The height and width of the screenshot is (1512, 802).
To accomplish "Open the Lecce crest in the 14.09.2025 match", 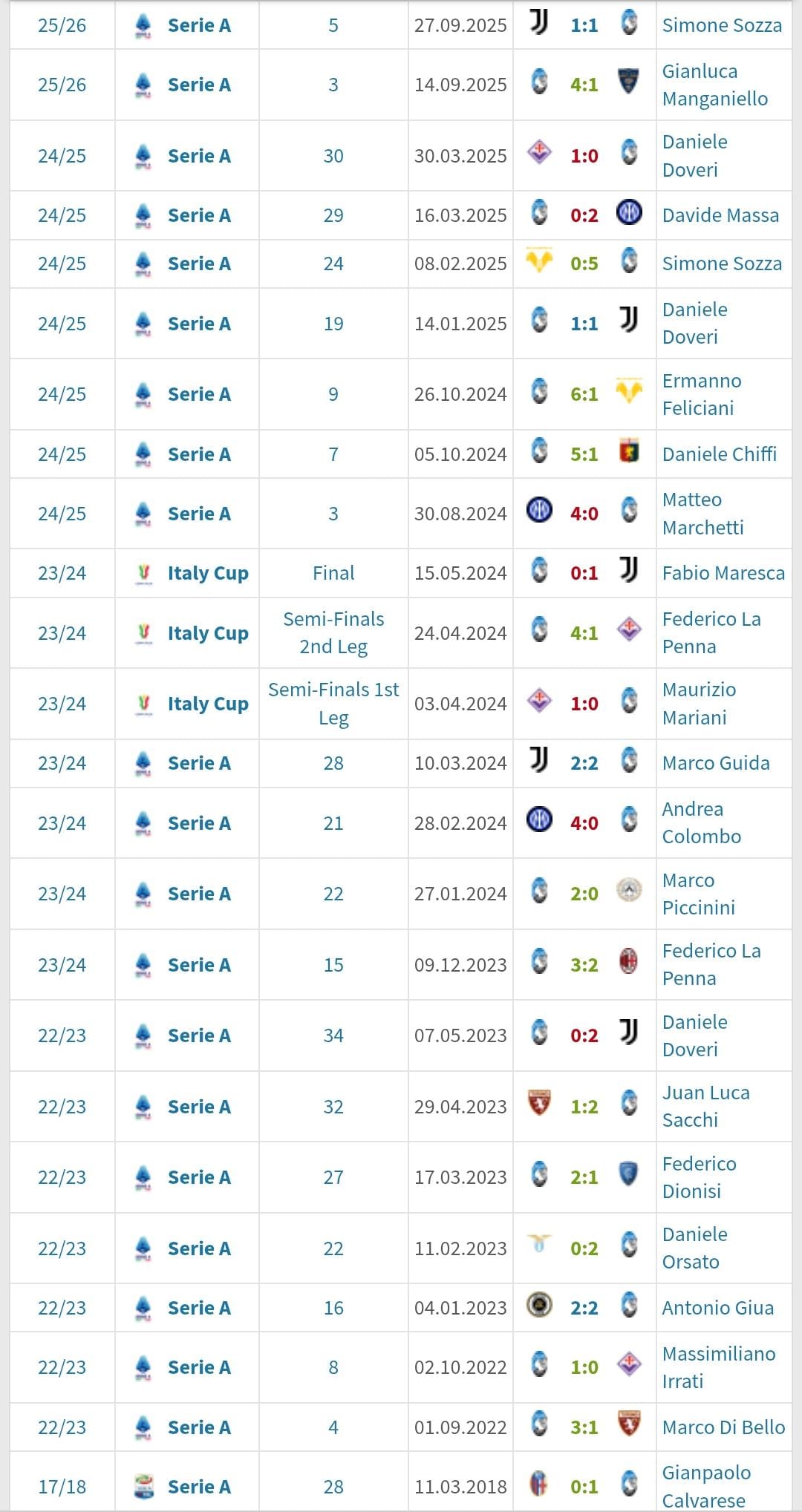I will 629,83.
